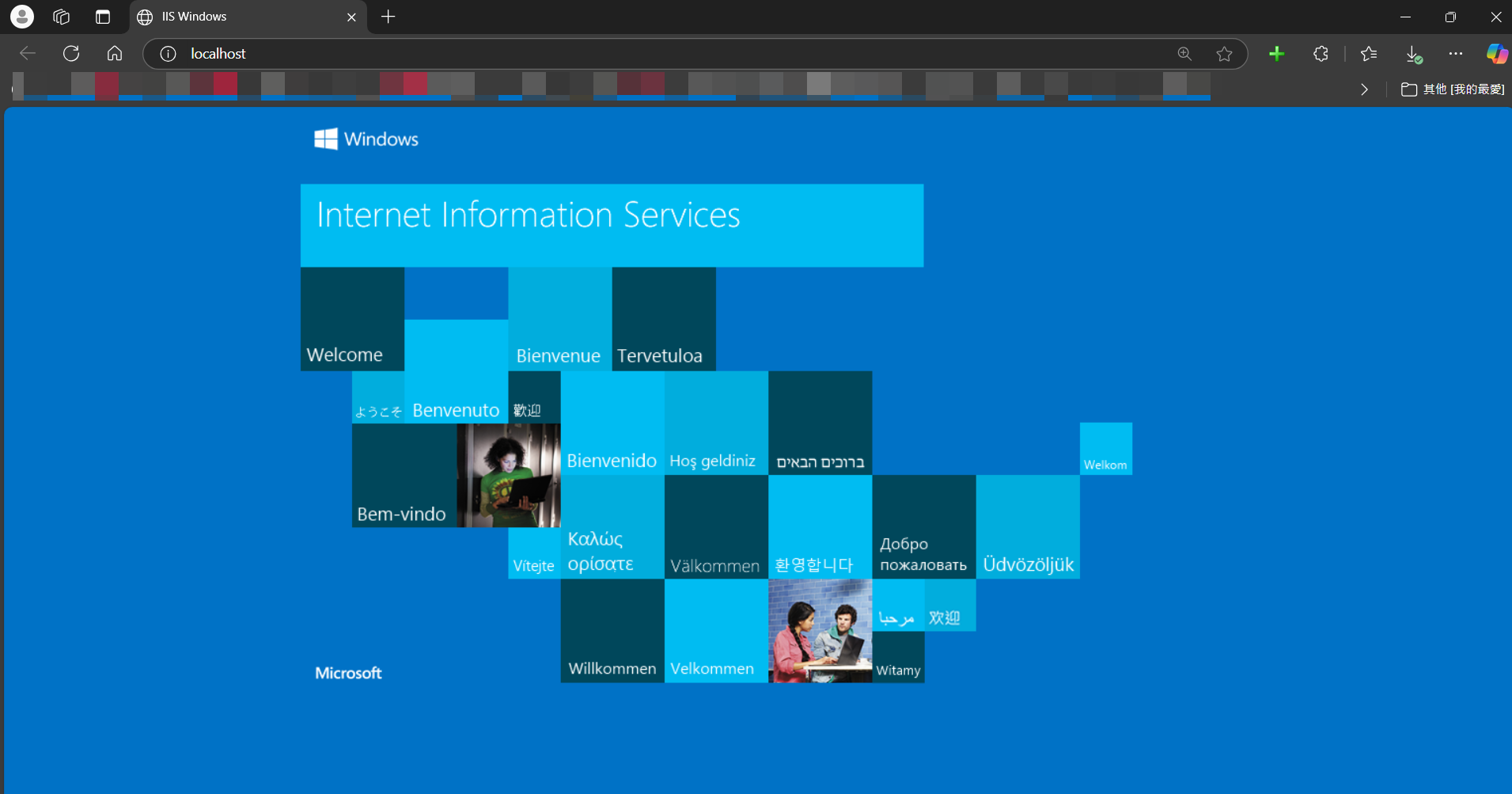Viewport: 1512px width, 794px height.
Task: Click the Benvenuto tile
Action: tap(456, 371)
